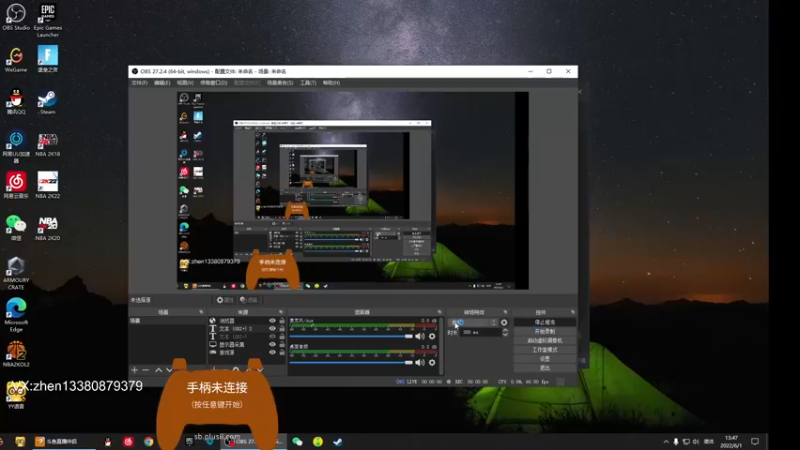Open the 编辑(E) menu
The image size is (800, 450).
click(162, 83)
